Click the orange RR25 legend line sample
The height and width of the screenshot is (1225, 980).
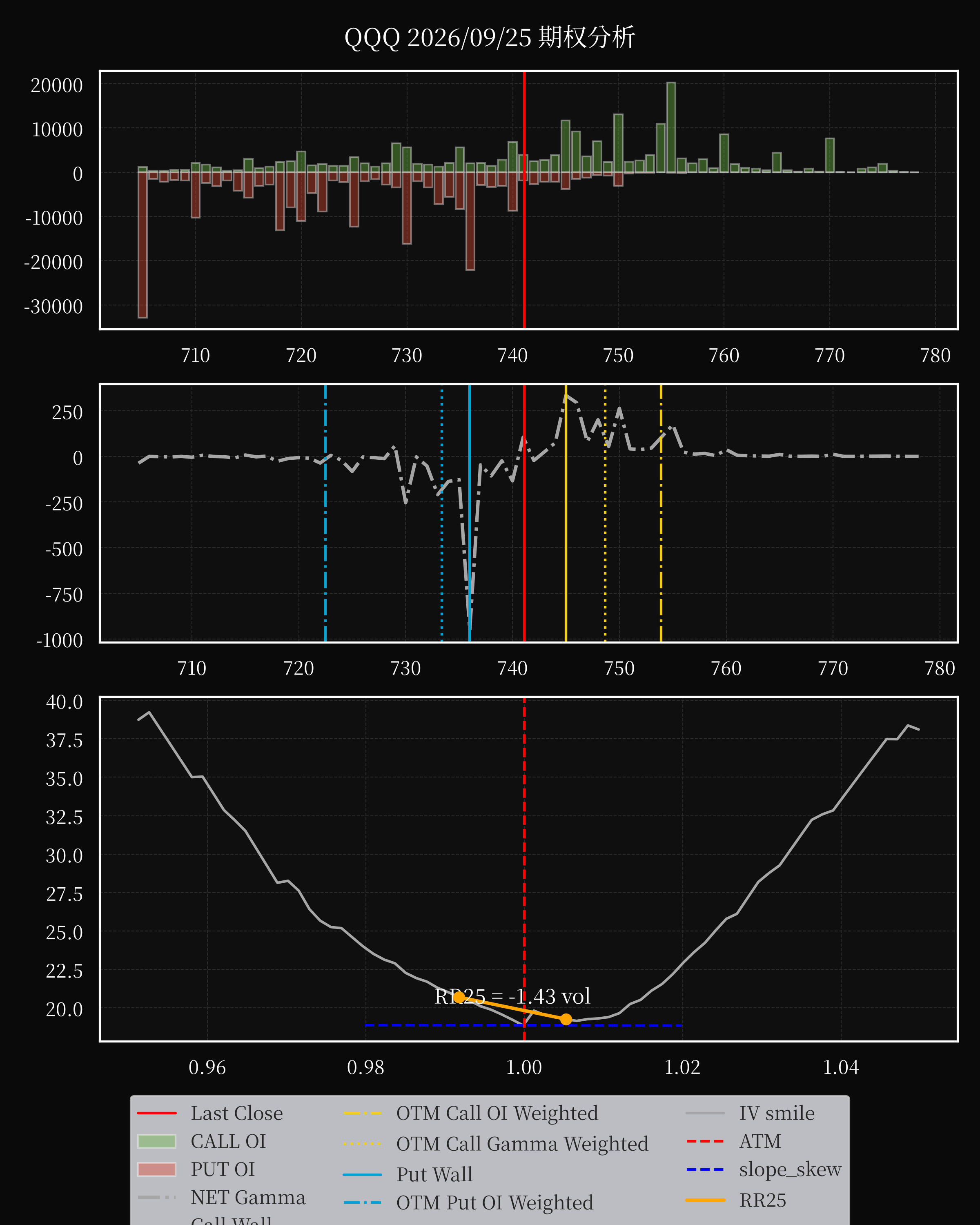click(x=706, y=1200)
